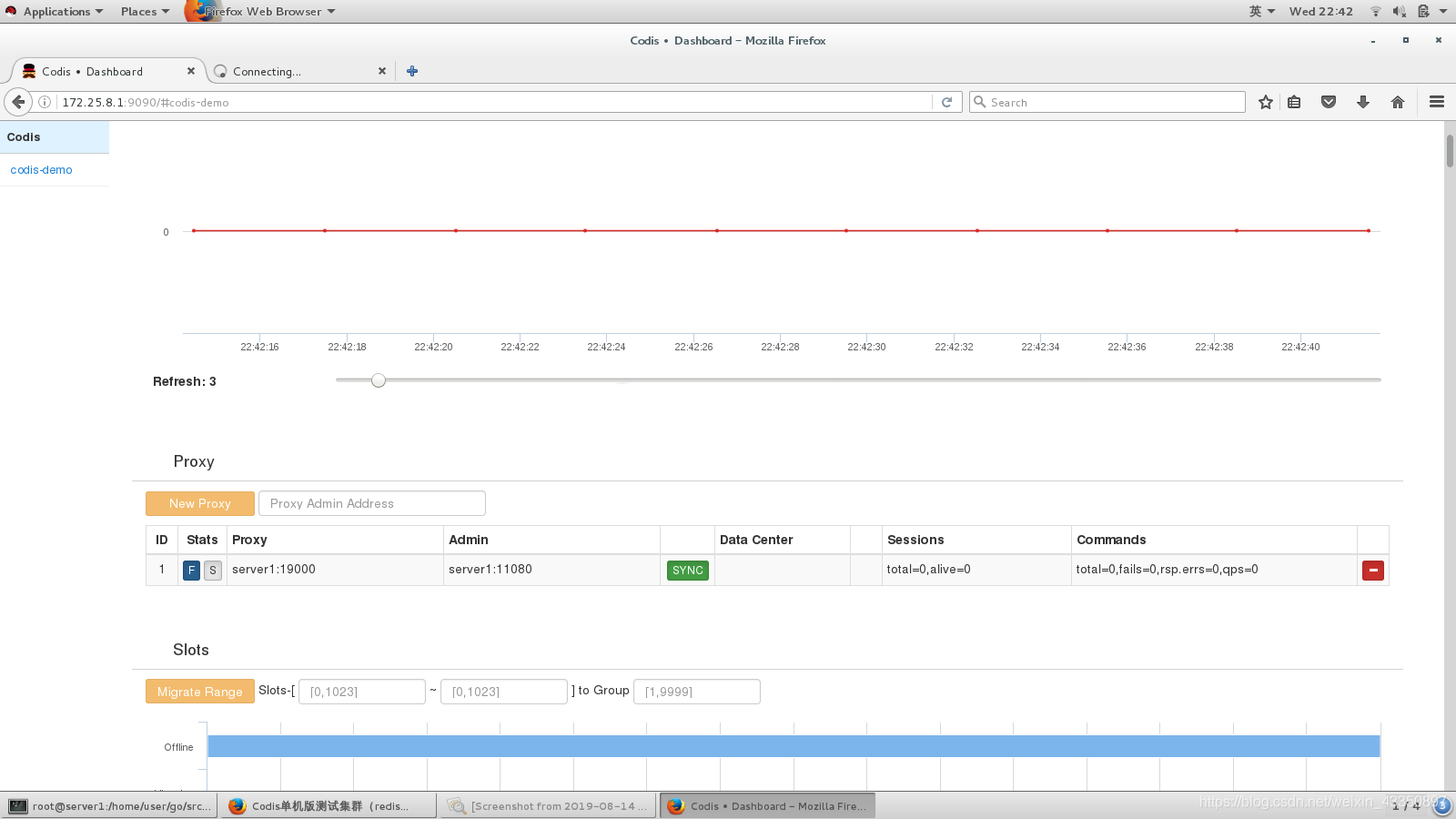1456x819 pixels.
Task: Go back using the browser back arrow
Action: coord(18,102)
